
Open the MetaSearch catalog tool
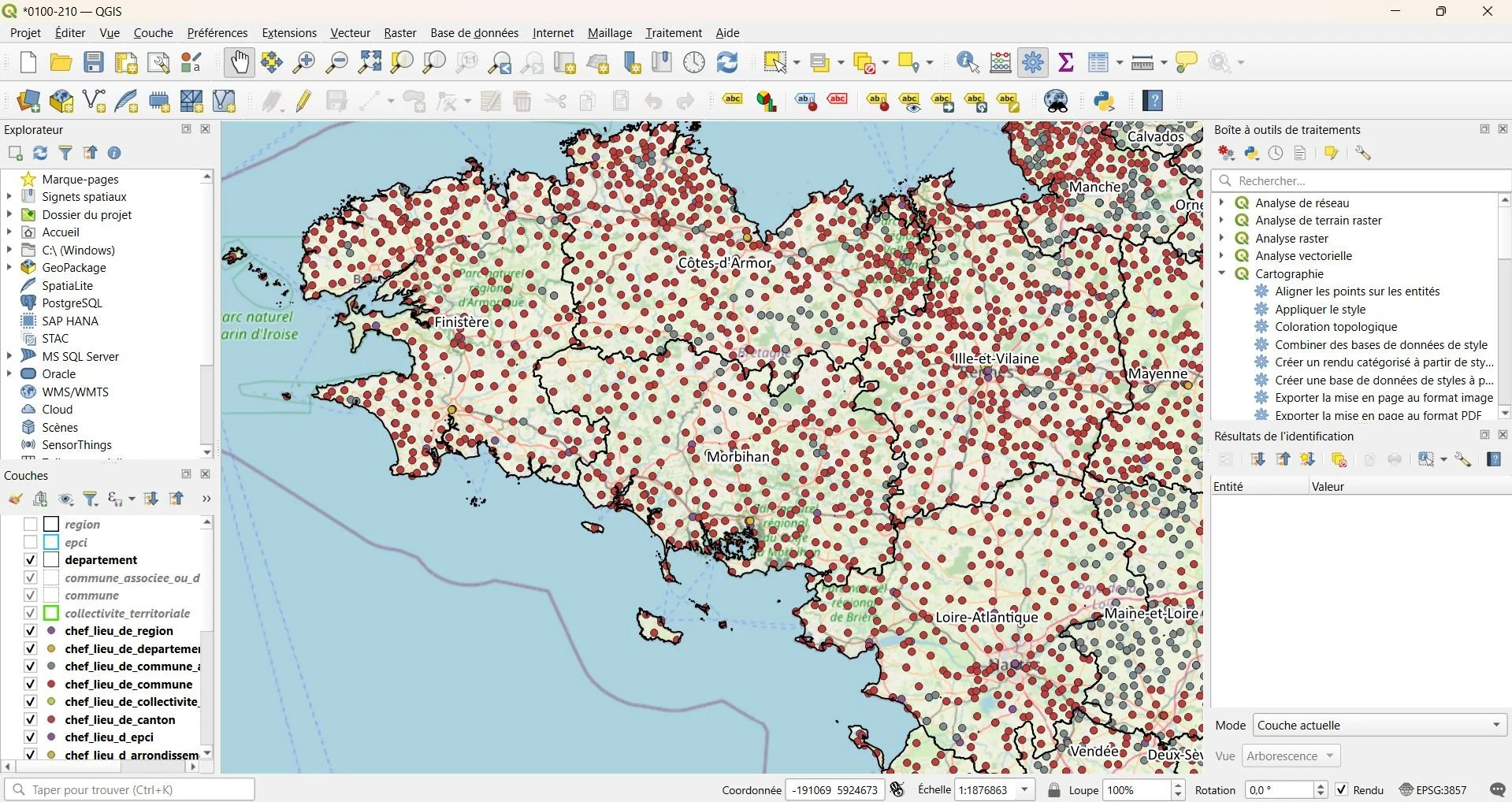[1056, 101]
